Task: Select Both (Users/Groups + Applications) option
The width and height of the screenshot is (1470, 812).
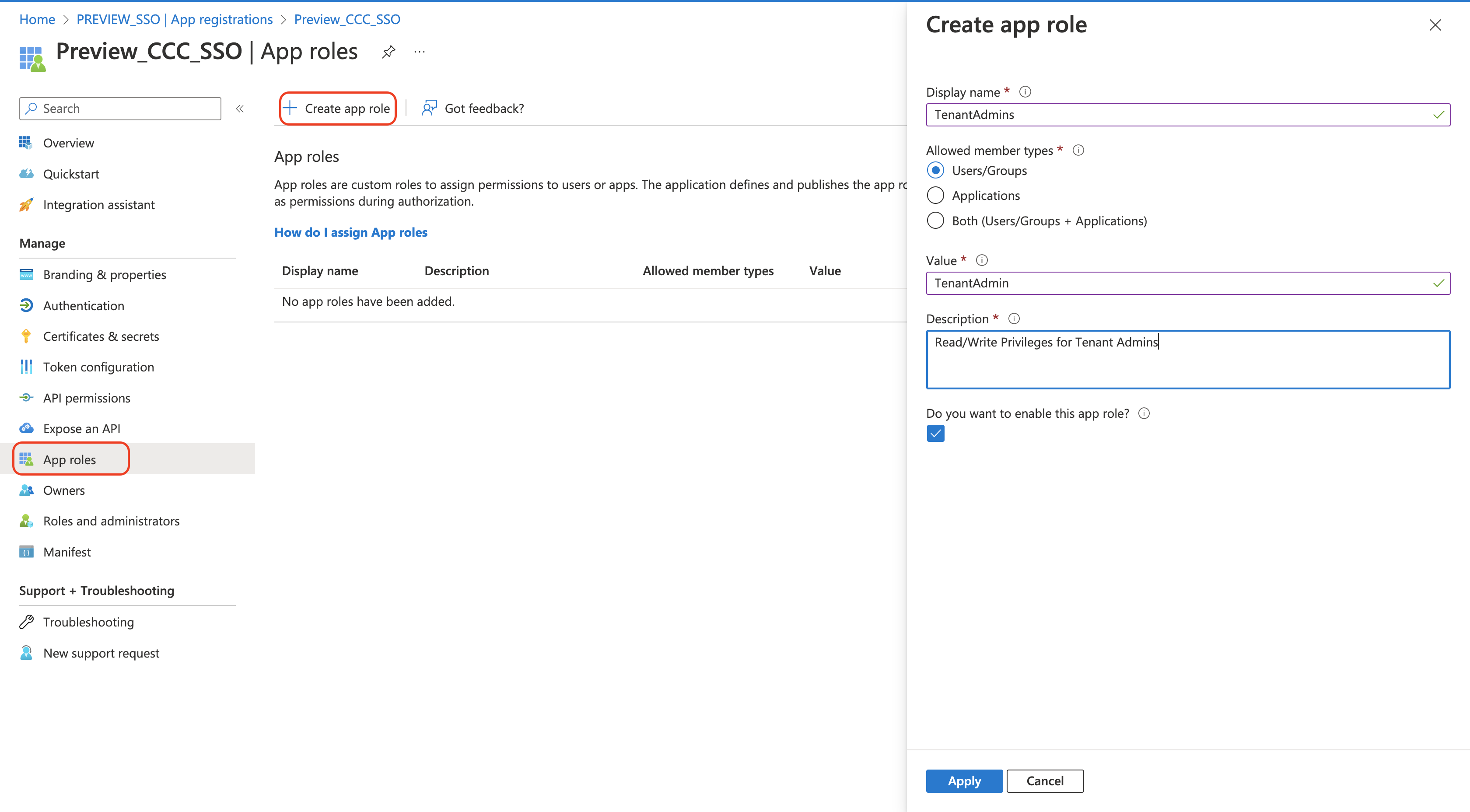Action: [x=935, y=221]
